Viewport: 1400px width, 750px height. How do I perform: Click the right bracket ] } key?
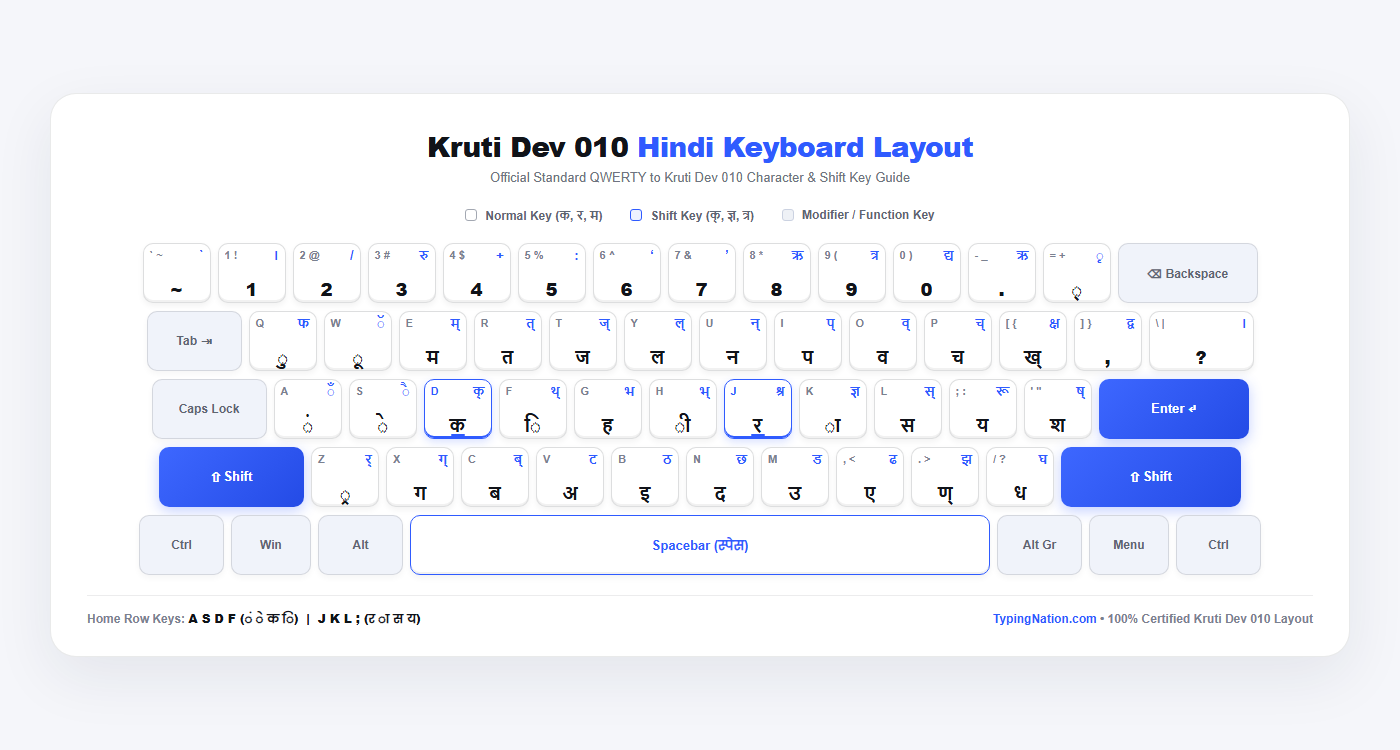1107,341
